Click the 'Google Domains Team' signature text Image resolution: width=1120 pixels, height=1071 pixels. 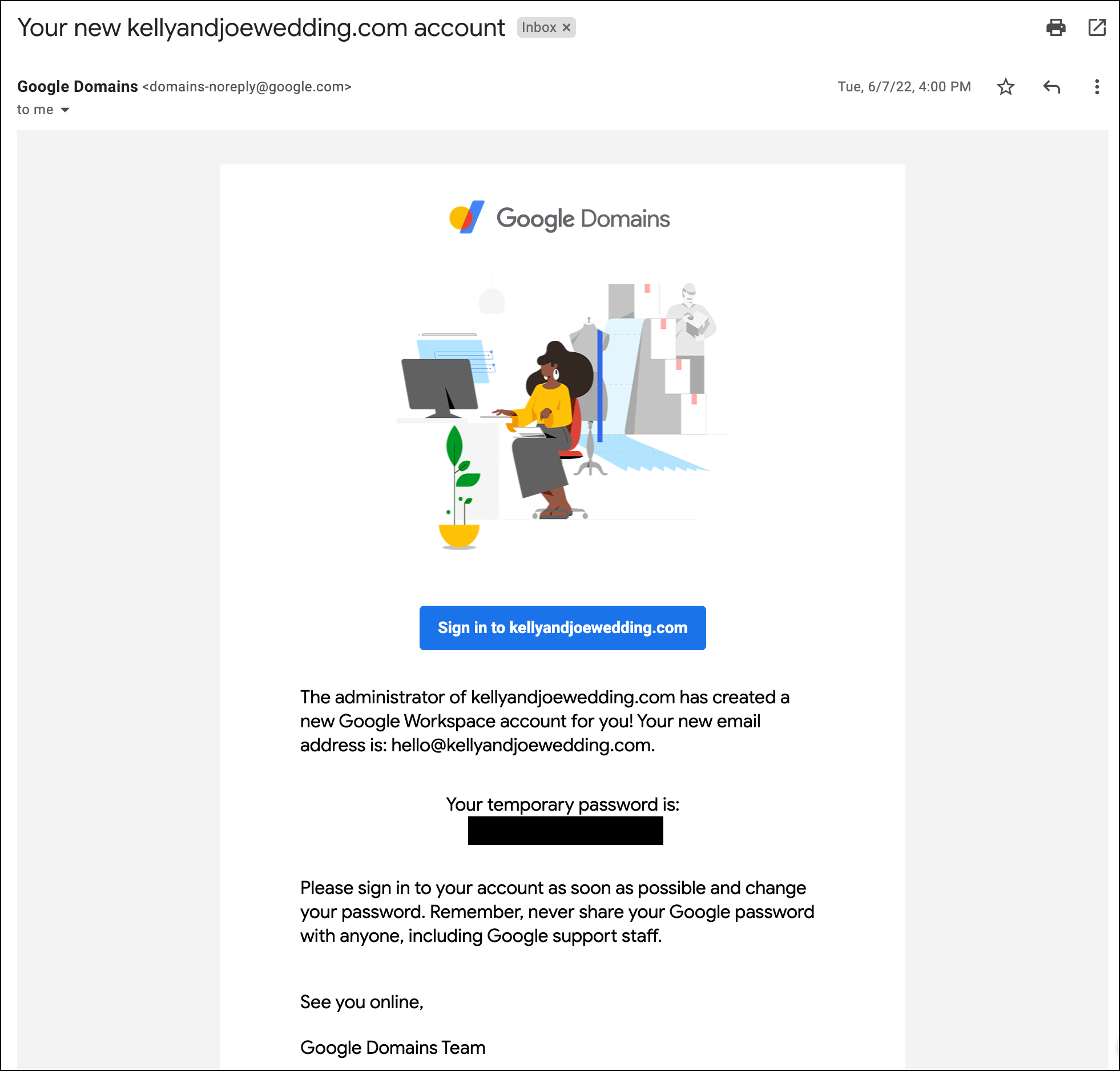click(393, 1048)
